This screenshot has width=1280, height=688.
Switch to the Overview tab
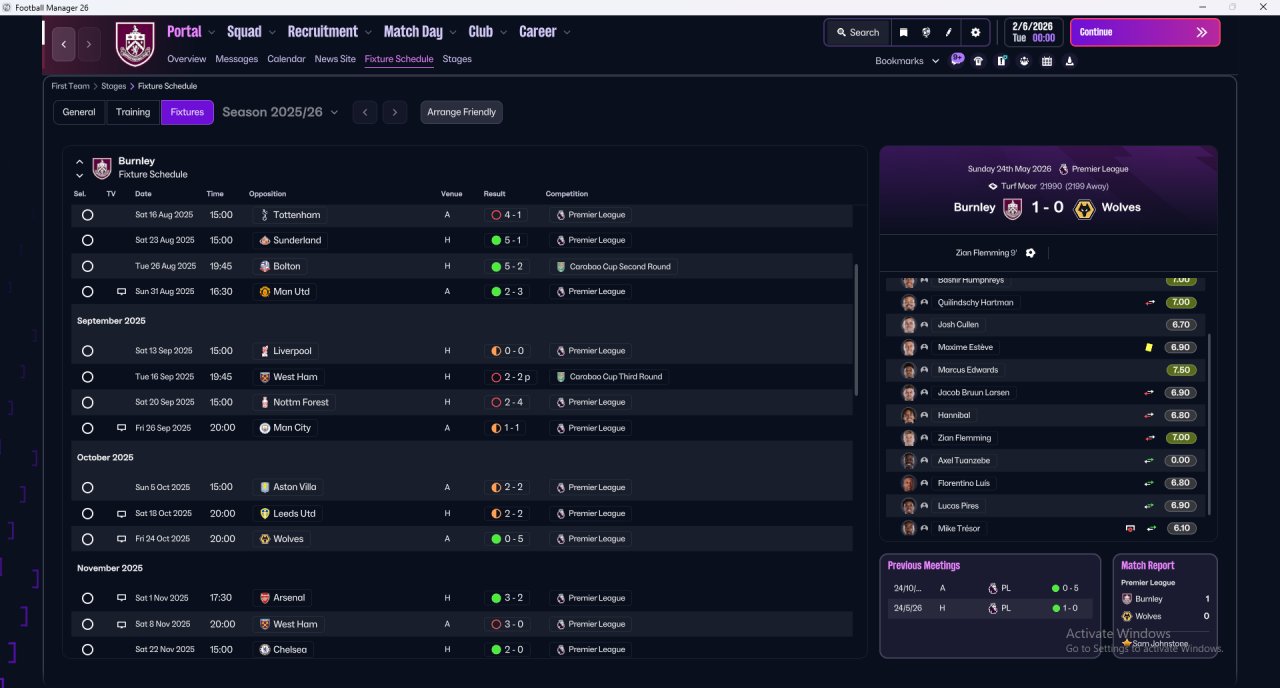[187, 59]
